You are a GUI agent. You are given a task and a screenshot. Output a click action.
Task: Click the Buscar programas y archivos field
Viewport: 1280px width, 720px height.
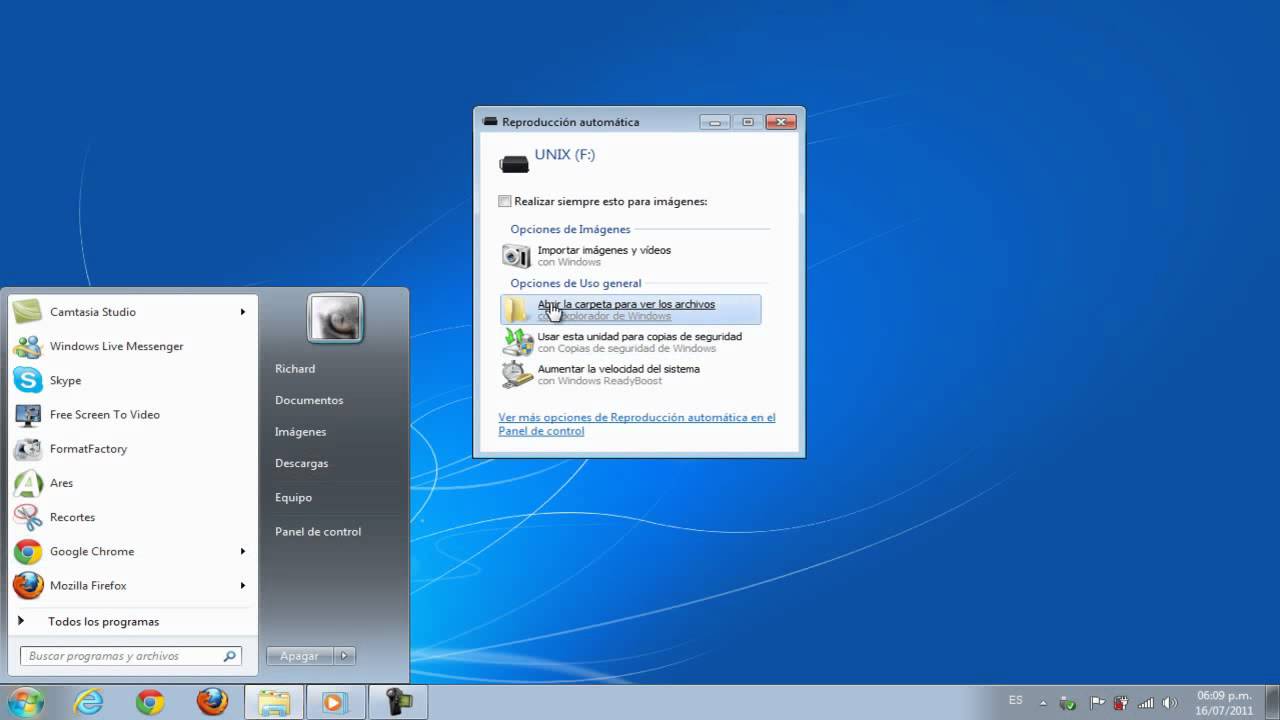[x=131, y=656]
